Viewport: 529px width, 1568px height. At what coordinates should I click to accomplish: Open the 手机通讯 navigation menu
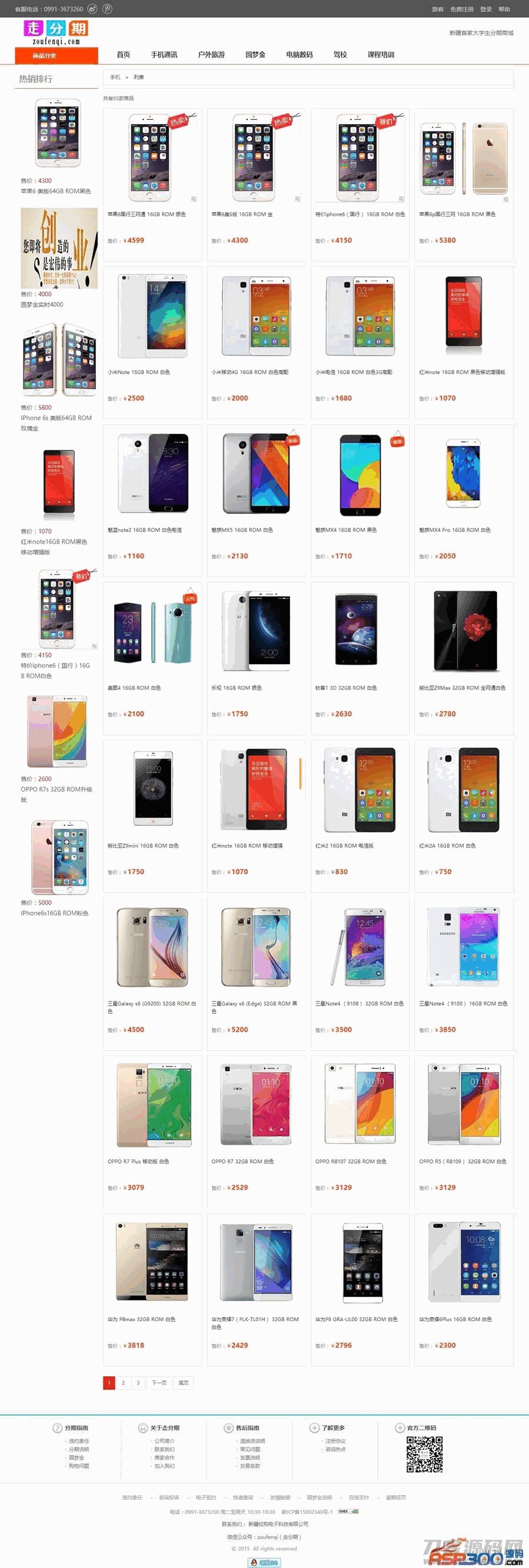click(164, 54)
